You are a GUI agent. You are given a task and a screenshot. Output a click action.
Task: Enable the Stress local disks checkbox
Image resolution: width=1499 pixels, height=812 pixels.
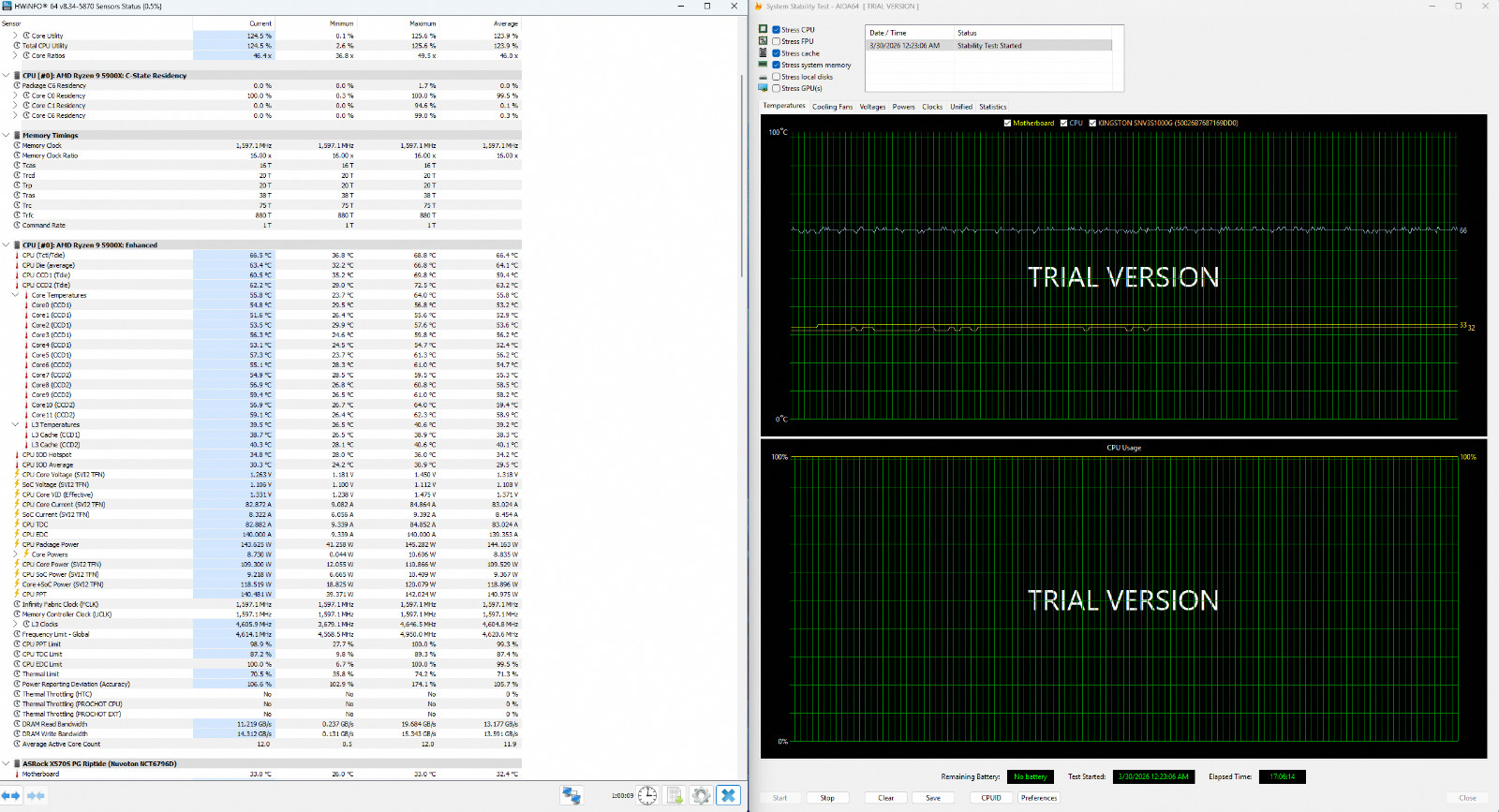(776, 77)
